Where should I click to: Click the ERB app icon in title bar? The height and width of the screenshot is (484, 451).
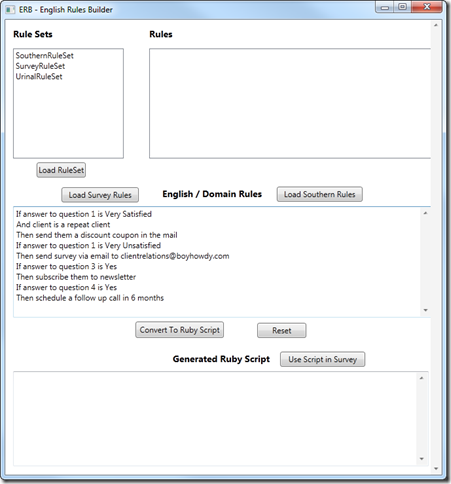(x=10, y=10)
